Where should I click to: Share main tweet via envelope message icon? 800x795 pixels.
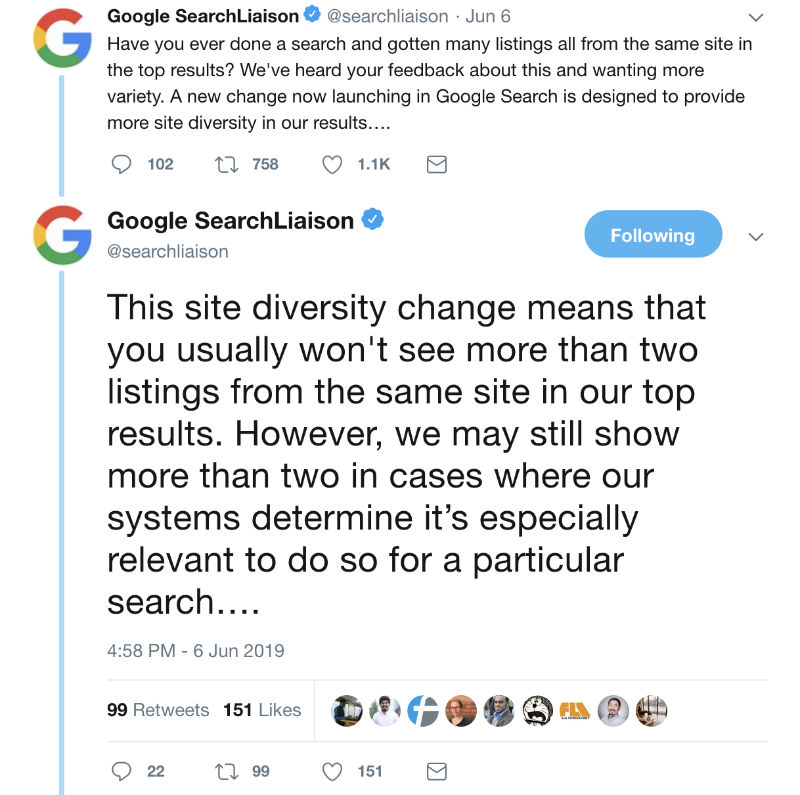coord(437,771)
